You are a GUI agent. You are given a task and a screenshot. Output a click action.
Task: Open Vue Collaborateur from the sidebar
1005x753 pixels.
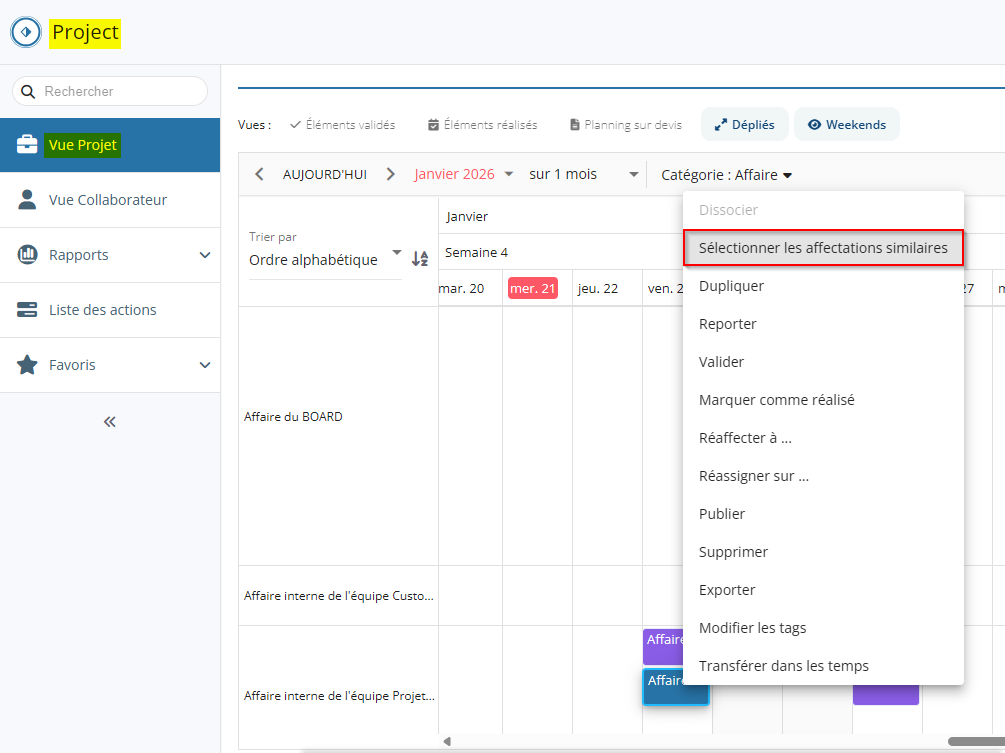[108, 200]
